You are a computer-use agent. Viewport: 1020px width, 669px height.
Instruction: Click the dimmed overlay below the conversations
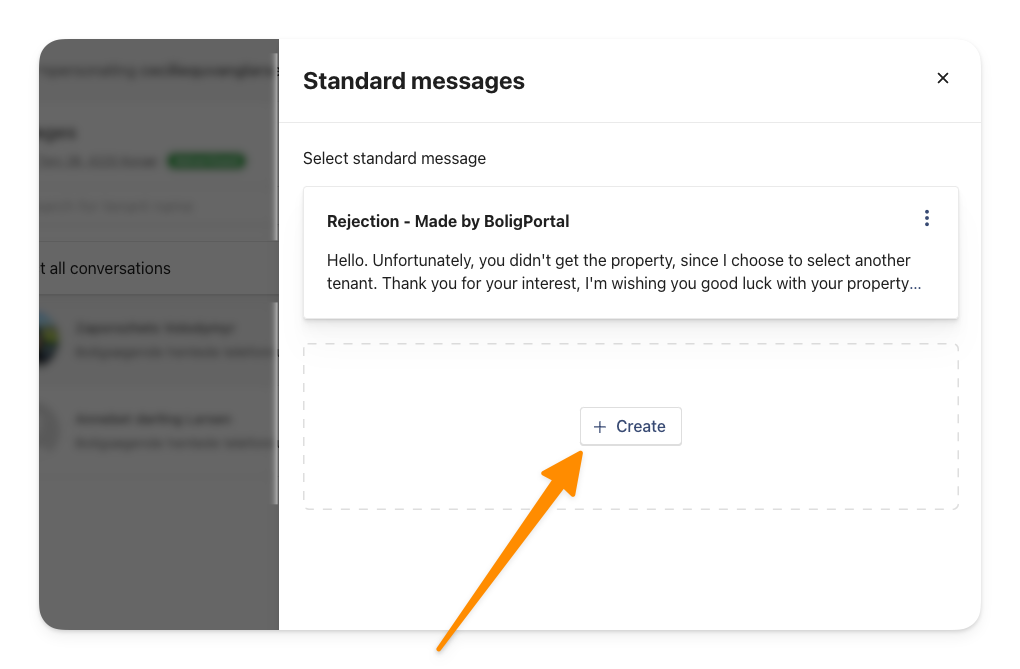click(159, 560)
